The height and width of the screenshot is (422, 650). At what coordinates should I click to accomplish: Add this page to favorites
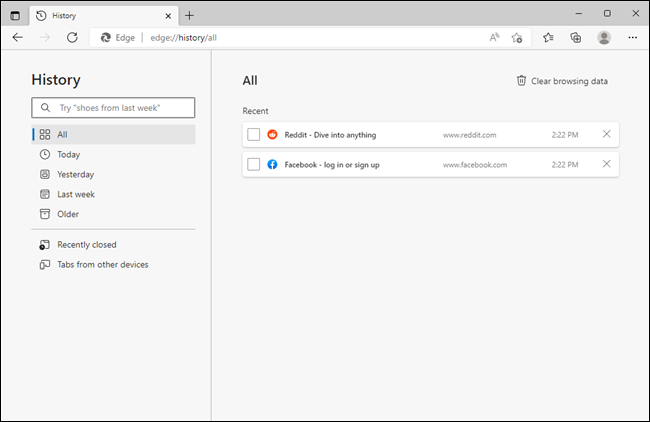tap(517, 38)
